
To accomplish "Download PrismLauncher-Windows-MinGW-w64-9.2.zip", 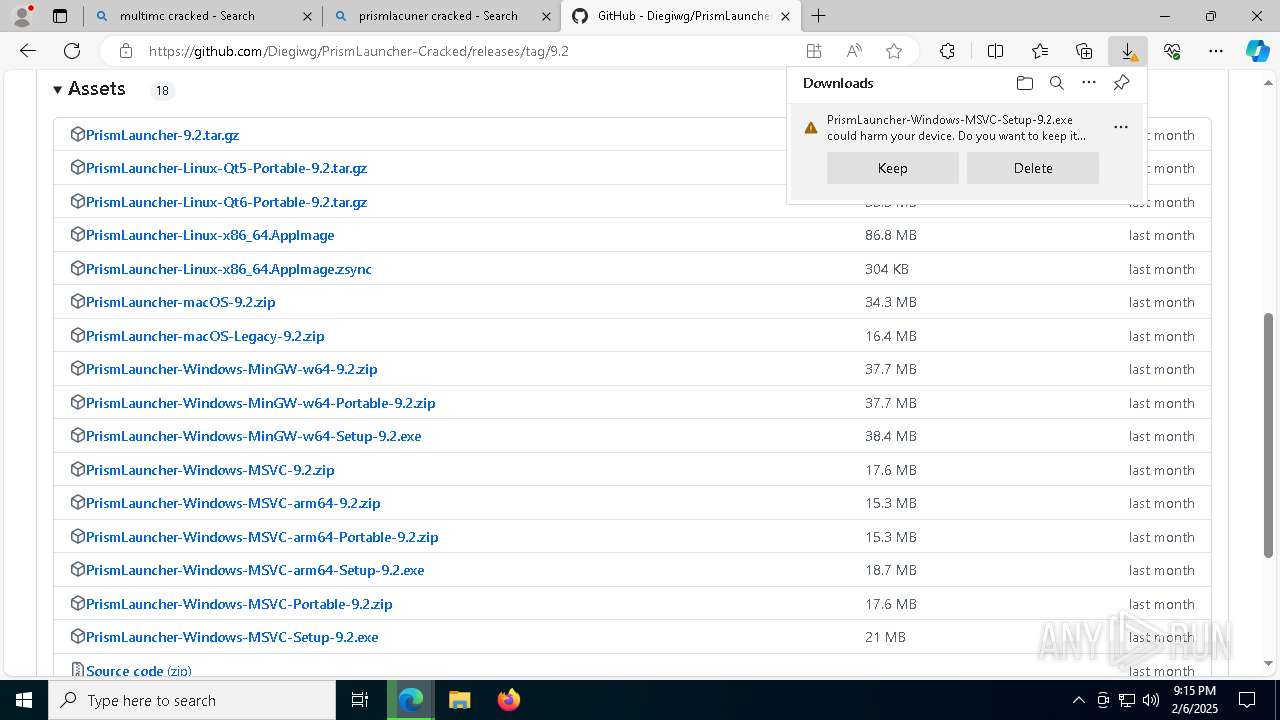I will [231, 369].
